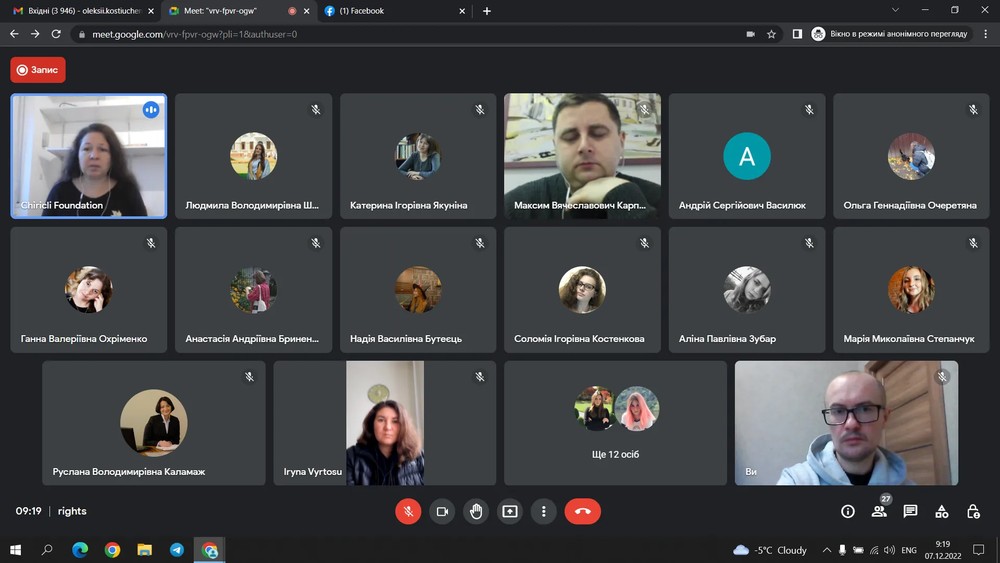The height and width of the screenshot is (563, 1000).
Task: Open host controls lock icon
Action: point(973,511)
